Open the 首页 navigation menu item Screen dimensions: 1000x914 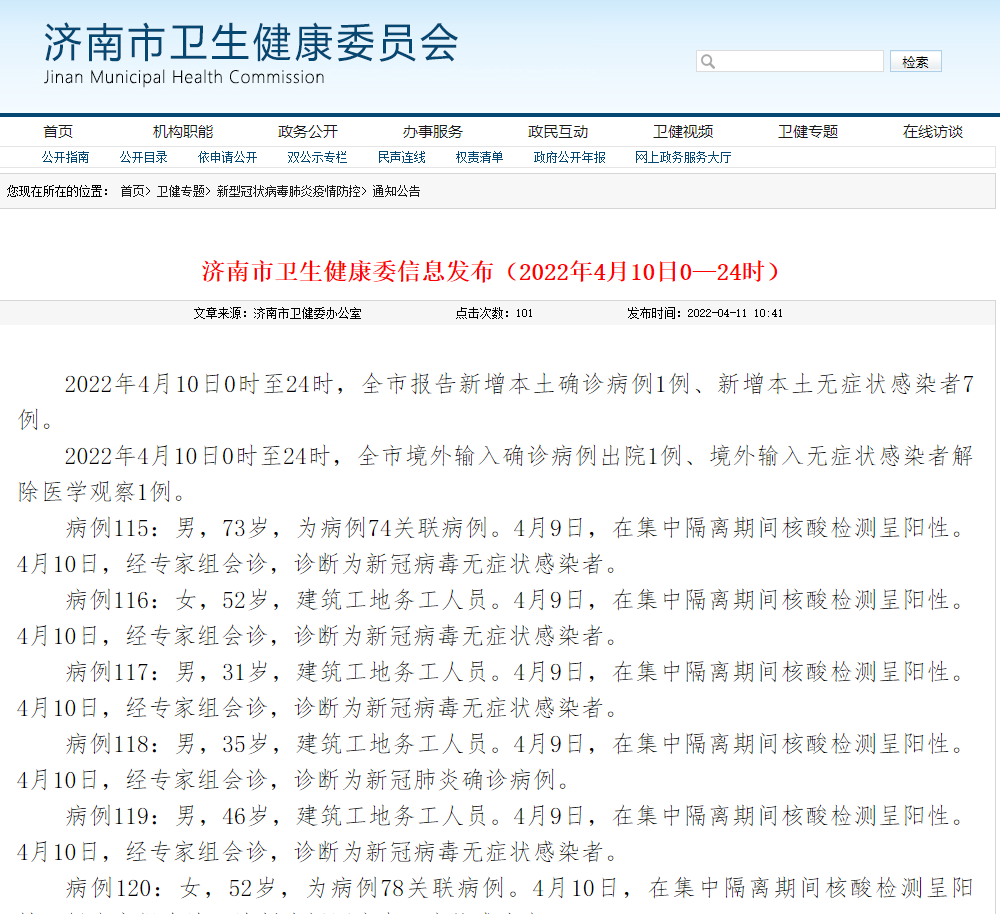click(57, 130)
